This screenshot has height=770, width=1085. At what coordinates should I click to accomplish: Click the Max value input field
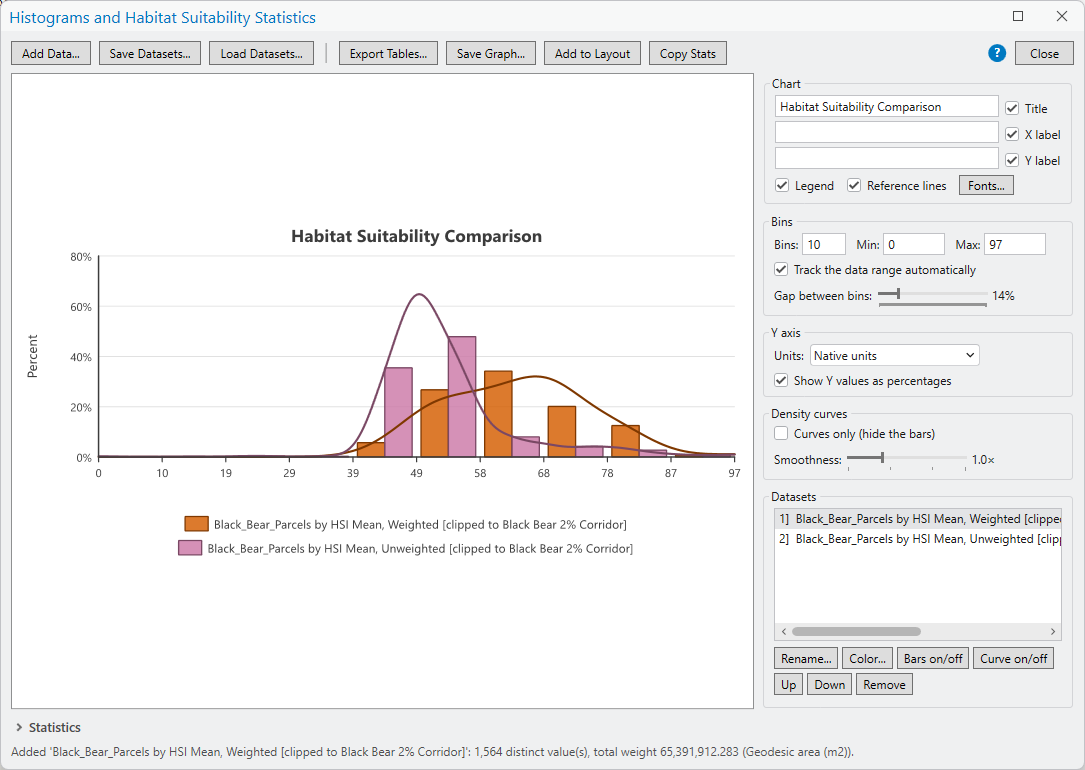click(1014, 244)
